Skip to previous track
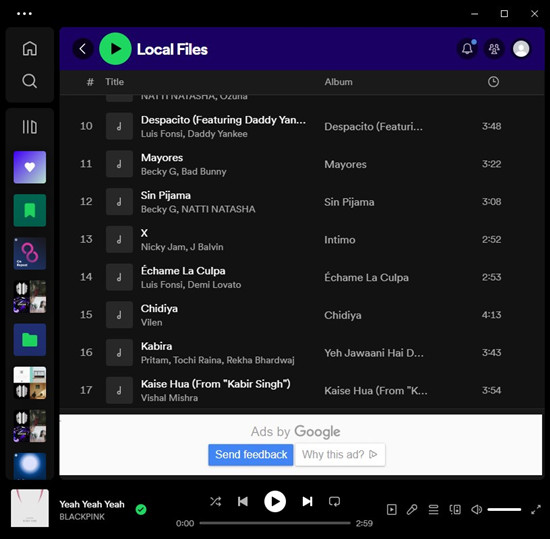Viewport: 550px width, 539px height. (x=243, y=501)
